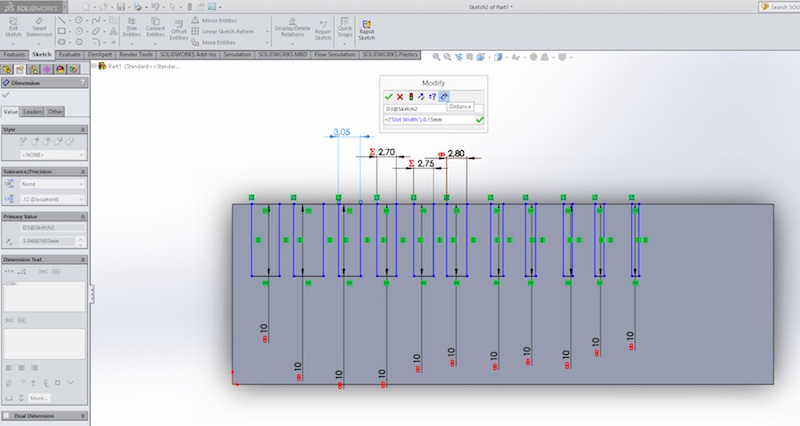This screenshot has width=800, height=426.
Task: Collapse the Primary Value section
Action: [x=83, y=216]
